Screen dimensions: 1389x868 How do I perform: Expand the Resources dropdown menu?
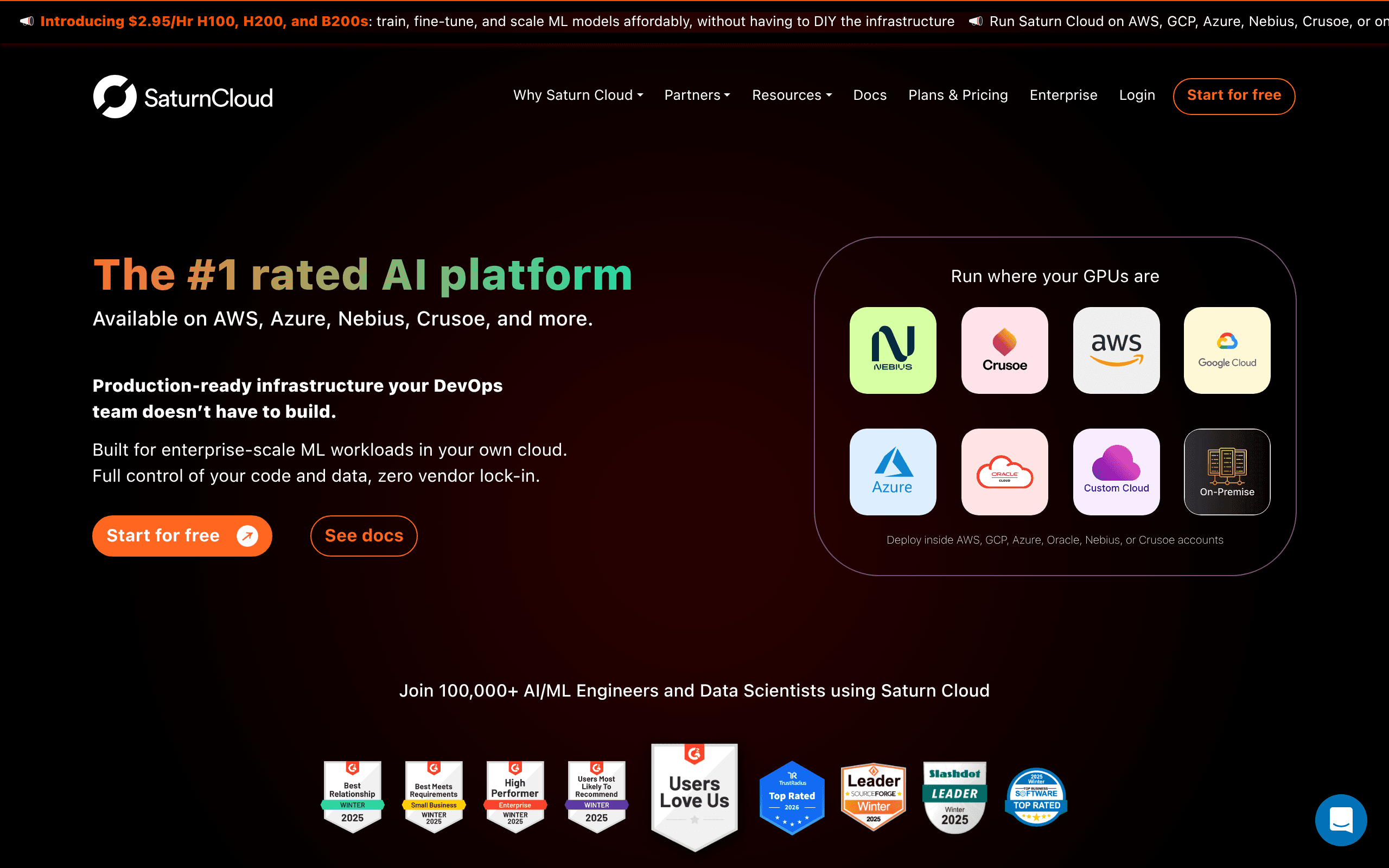792,95
